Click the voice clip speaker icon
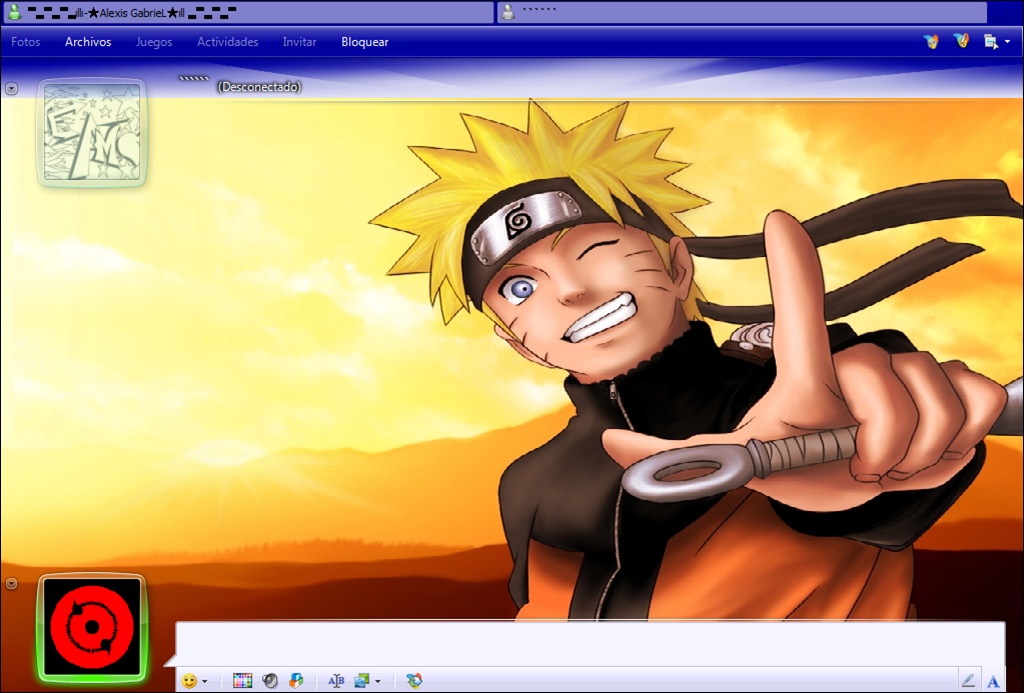 270,681
